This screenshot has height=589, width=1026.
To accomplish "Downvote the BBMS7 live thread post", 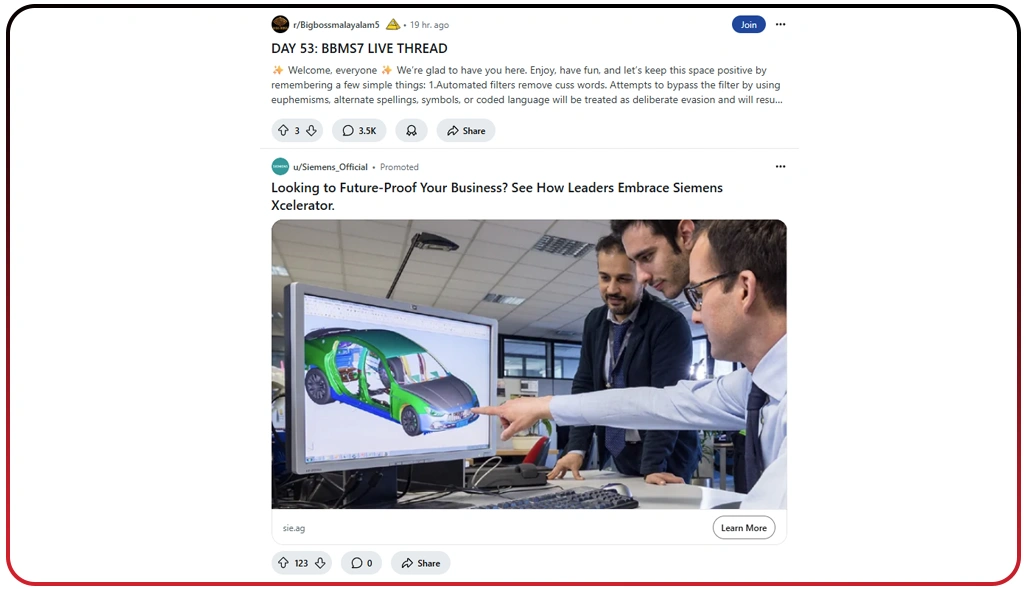I will (311, 130).
